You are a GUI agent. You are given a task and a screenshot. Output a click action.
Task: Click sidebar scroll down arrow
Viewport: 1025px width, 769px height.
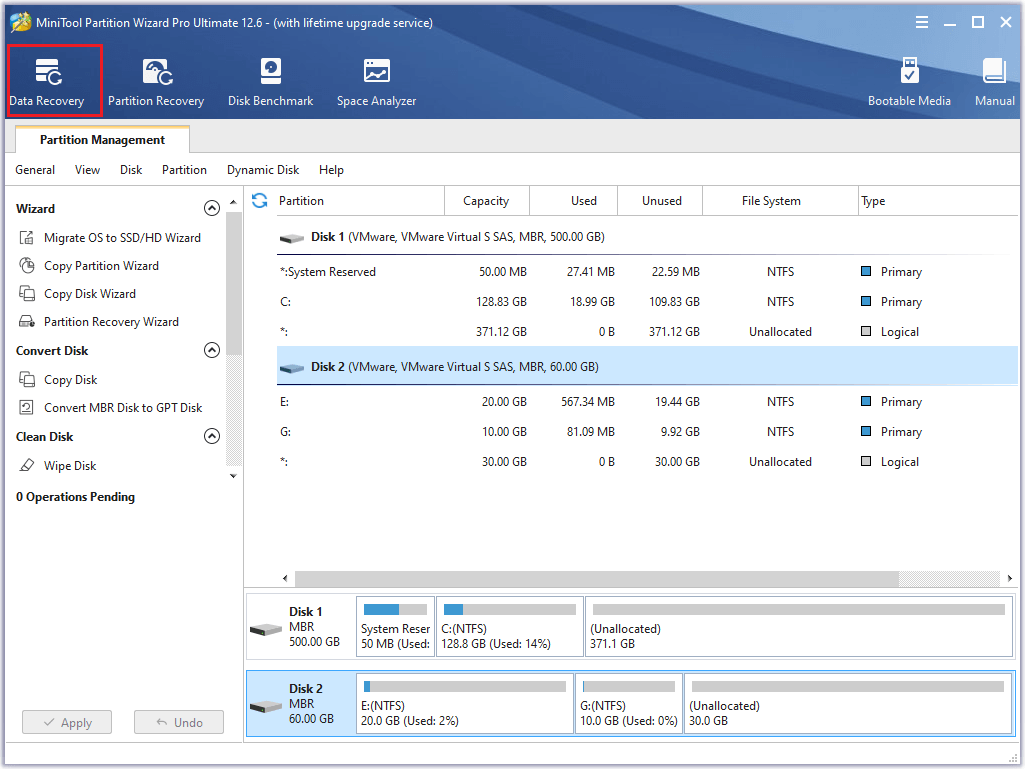(x=233, y=476)
